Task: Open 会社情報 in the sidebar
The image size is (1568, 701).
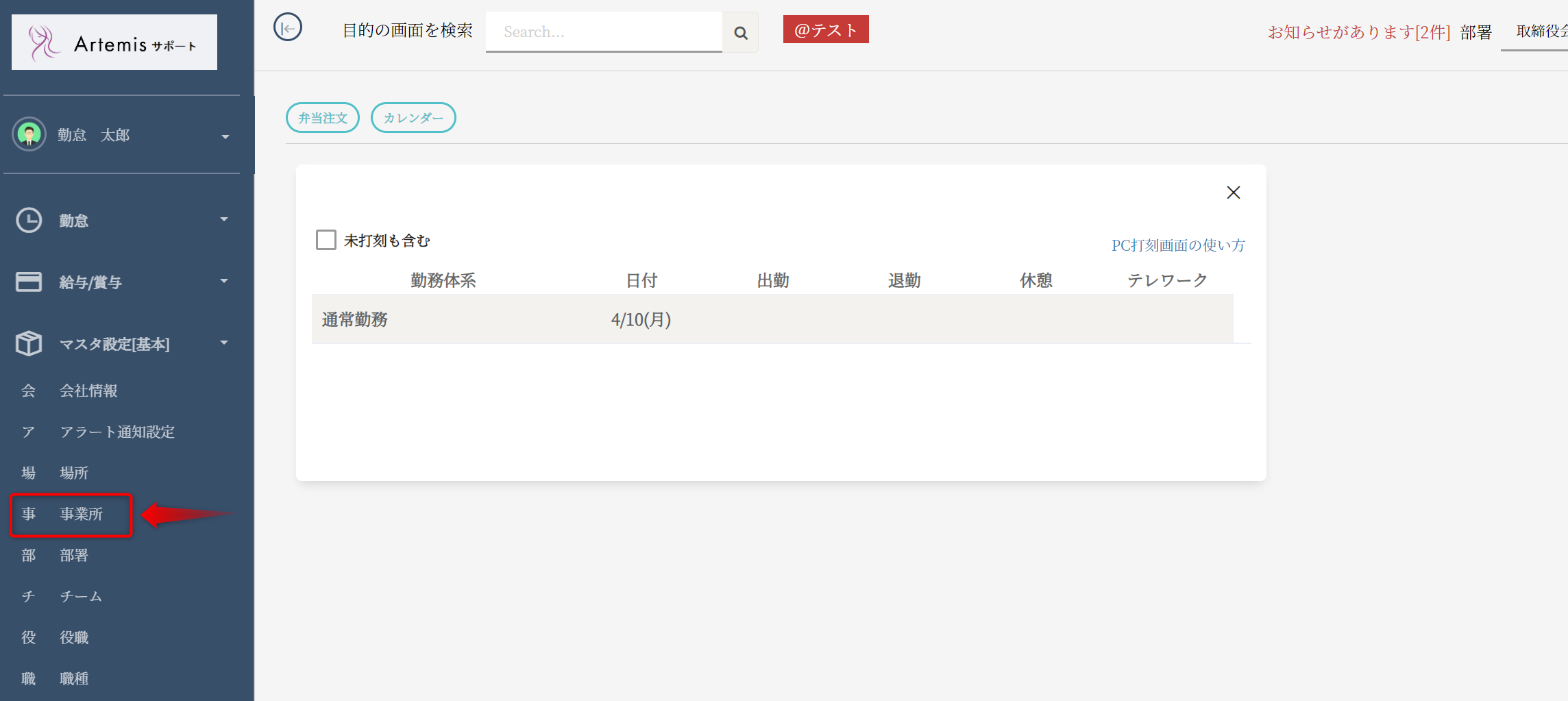Action: click(x=88, y=391)
